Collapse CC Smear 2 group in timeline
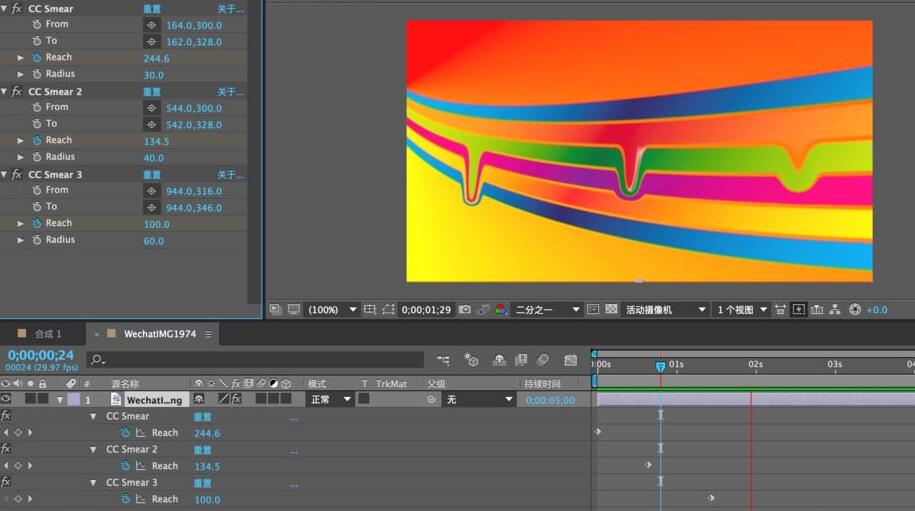Screen dimensions: 915x511 [93, 450]
